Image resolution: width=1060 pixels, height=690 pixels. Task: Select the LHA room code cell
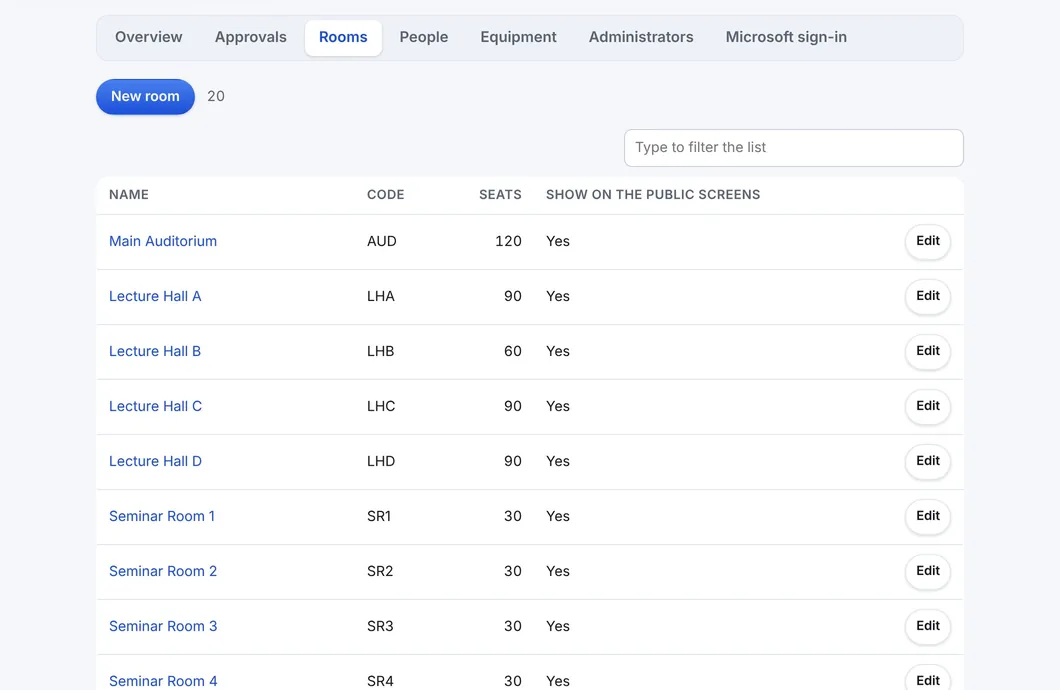tap(381, 296)
